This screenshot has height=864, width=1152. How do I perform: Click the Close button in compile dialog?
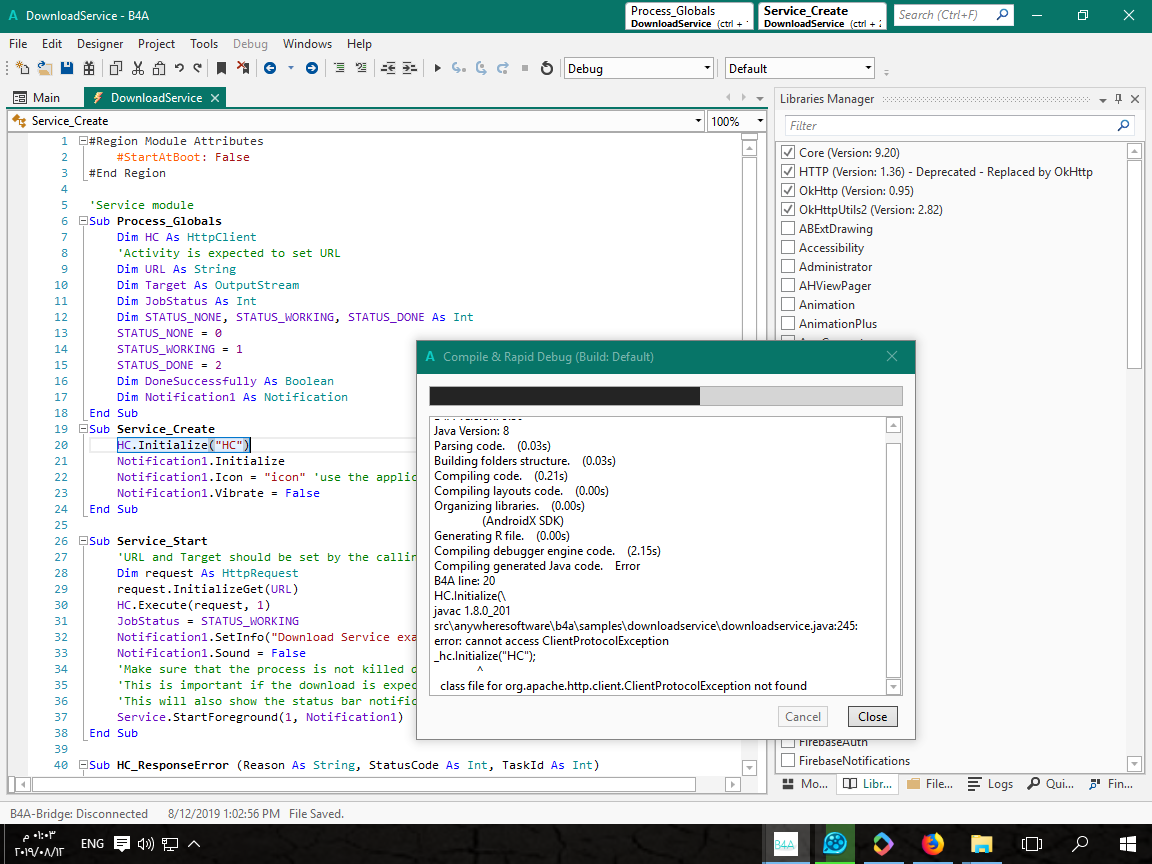tap(872, 717)
